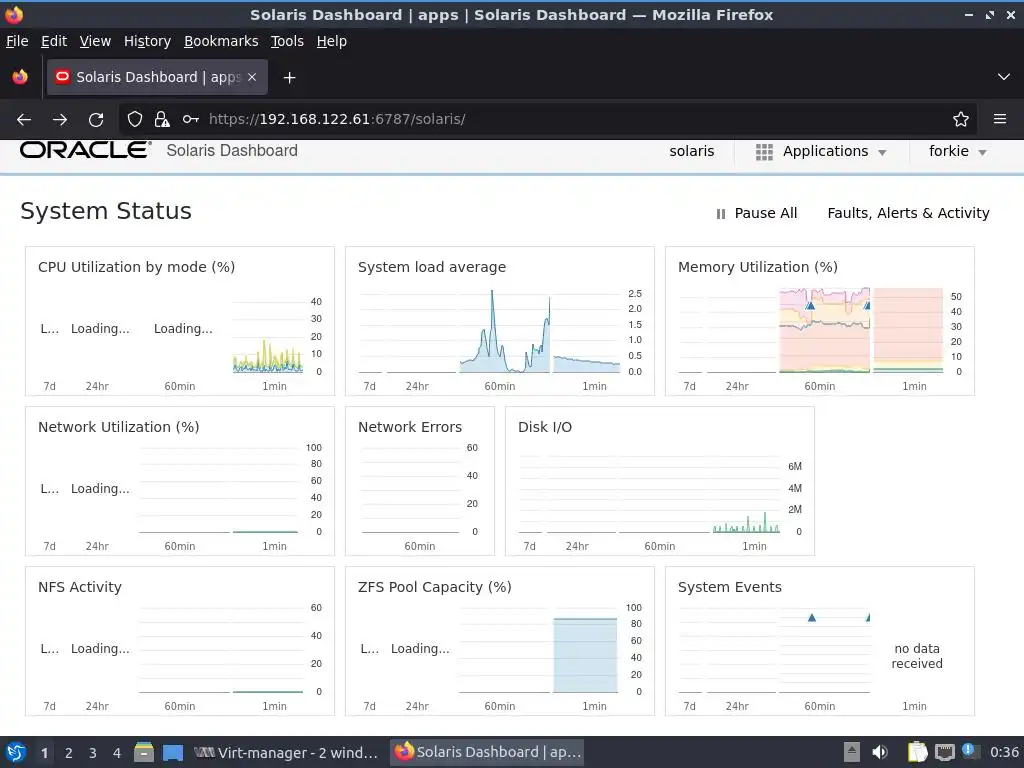Image resolution: width=1024 pixels, height=768 pixels.
Task: Open the ZFS Pool Capacity tile title
Action: pos(434,587)
